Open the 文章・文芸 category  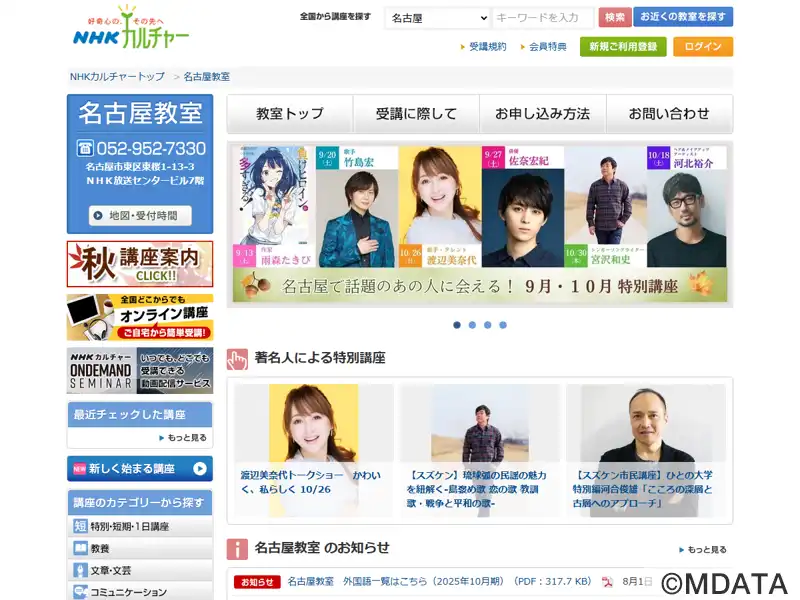[x=140, y=570]
